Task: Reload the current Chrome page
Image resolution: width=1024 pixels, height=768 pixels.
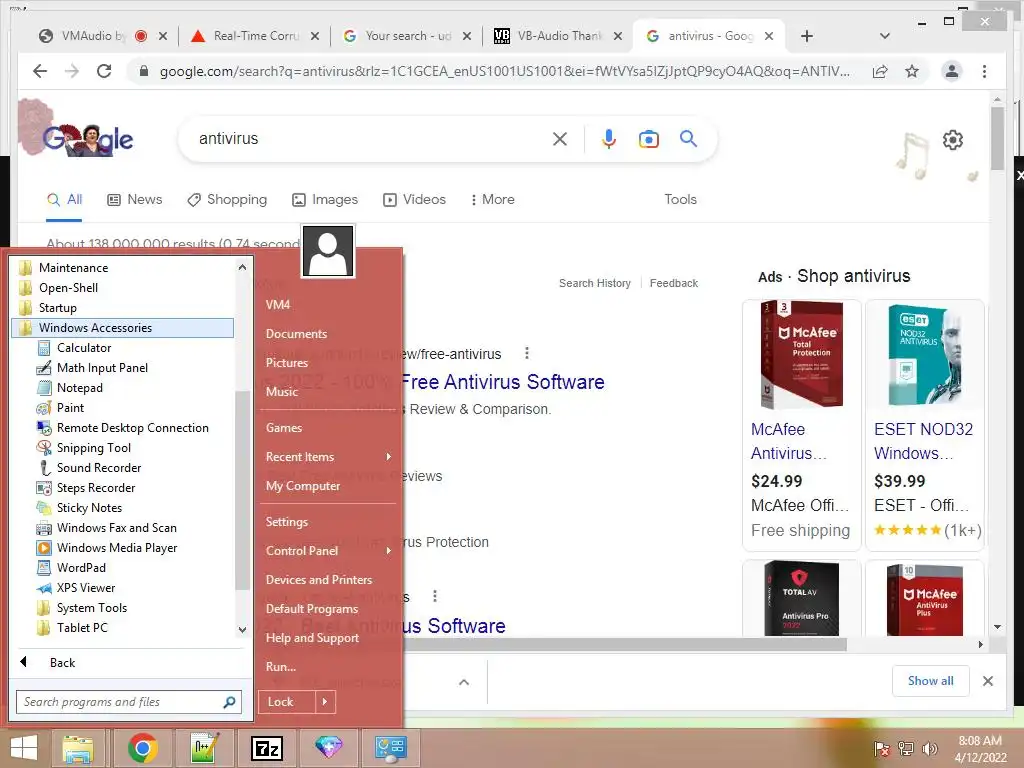Action: 104,71
